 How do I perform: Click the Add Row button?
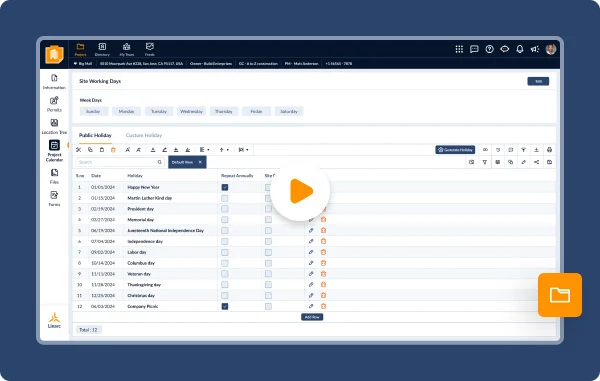pyautogui.click(x=312, y=317)
